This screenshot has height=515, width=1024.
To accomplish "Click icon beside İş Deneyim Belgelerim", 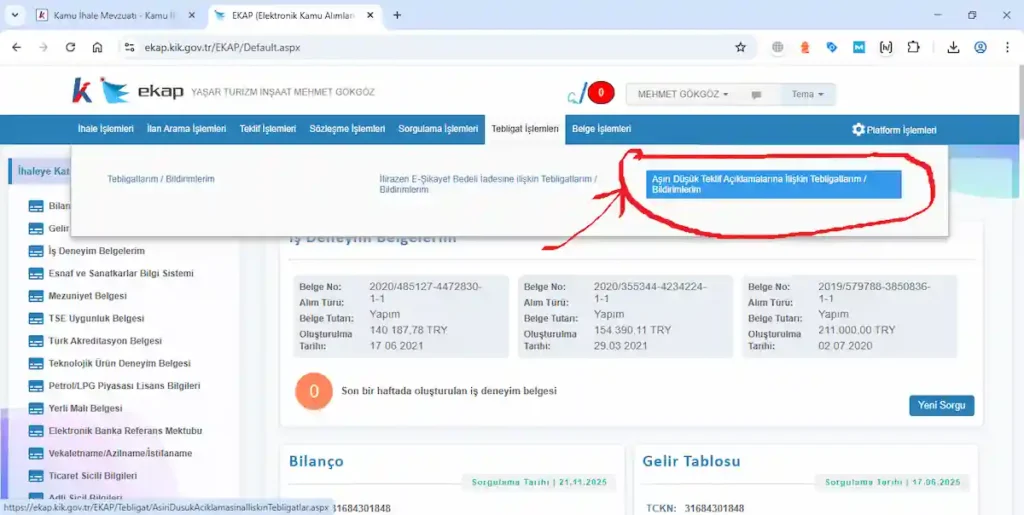I will (36, 251).
